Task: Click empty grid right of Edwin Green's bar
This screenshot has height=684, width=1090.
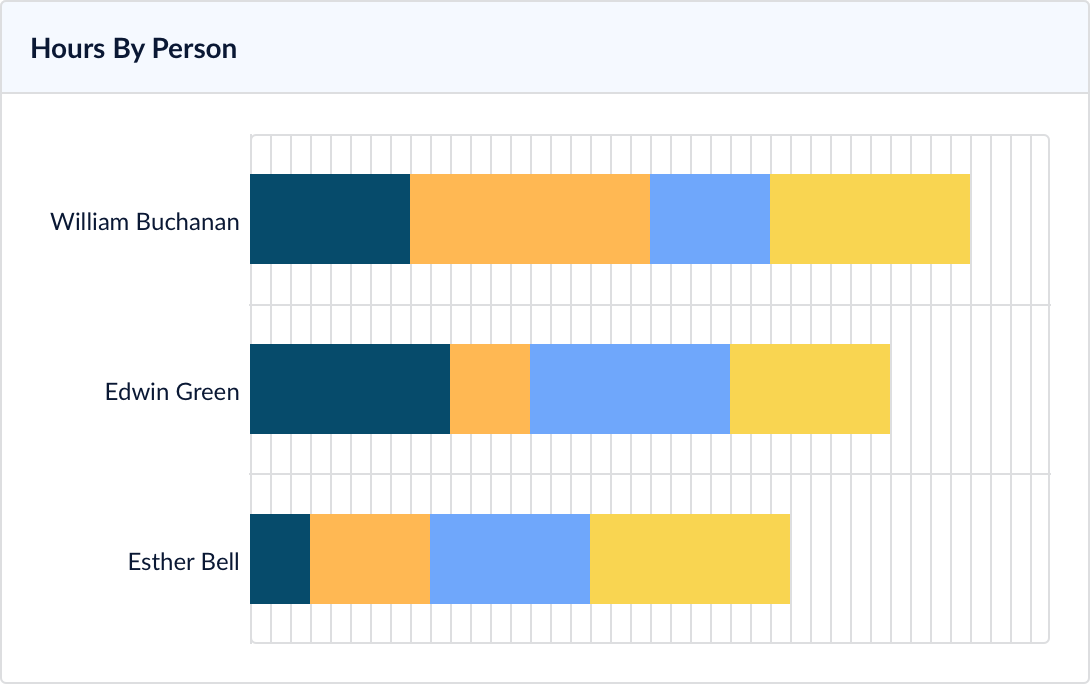Action: tap(968, 389)
